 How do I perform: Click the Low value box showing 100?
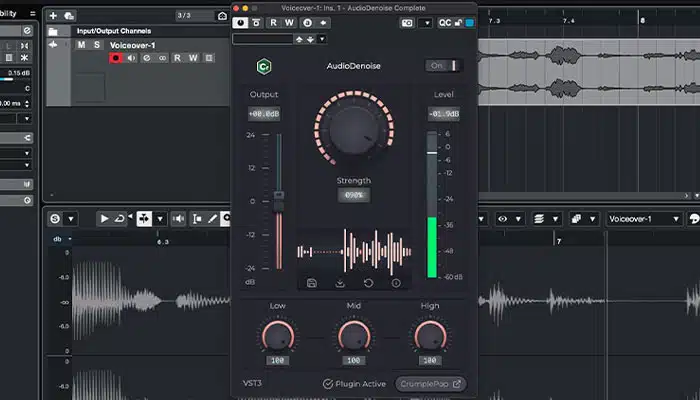[278, 360]
